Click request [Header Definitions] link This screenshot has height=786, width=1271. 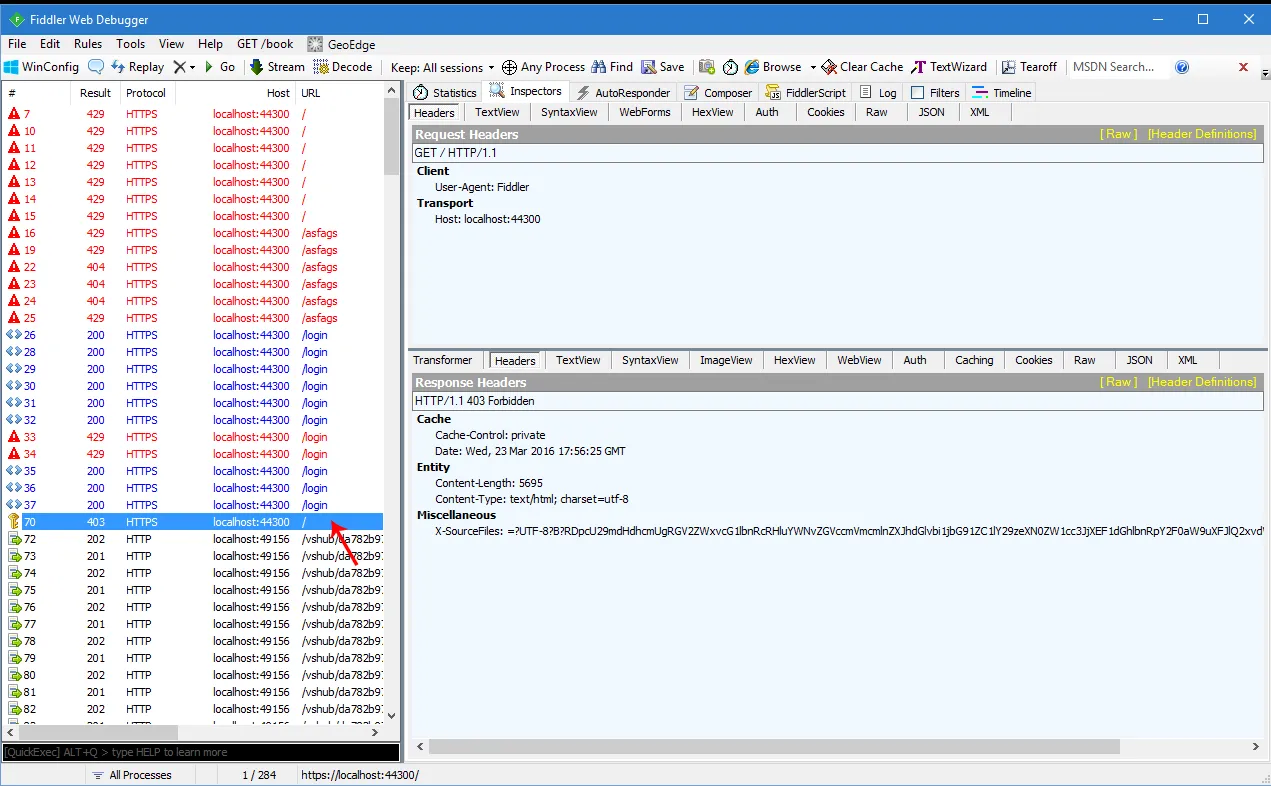(1202, 134)
